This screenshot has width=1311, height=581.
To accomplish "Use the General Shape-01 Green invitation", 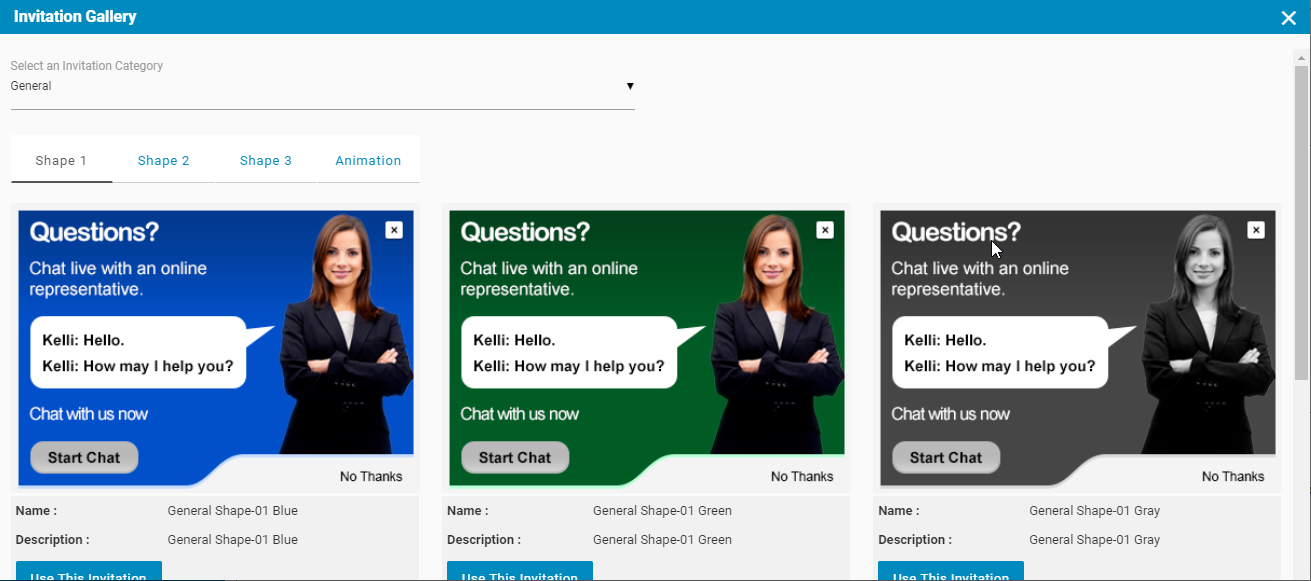I will tap(520, 573).
